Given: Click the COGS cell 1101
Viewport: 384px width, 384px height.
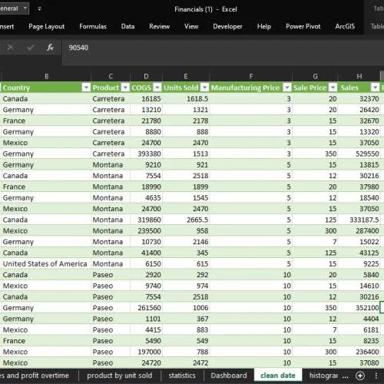Looking at the screenshot, I should 146,319.
